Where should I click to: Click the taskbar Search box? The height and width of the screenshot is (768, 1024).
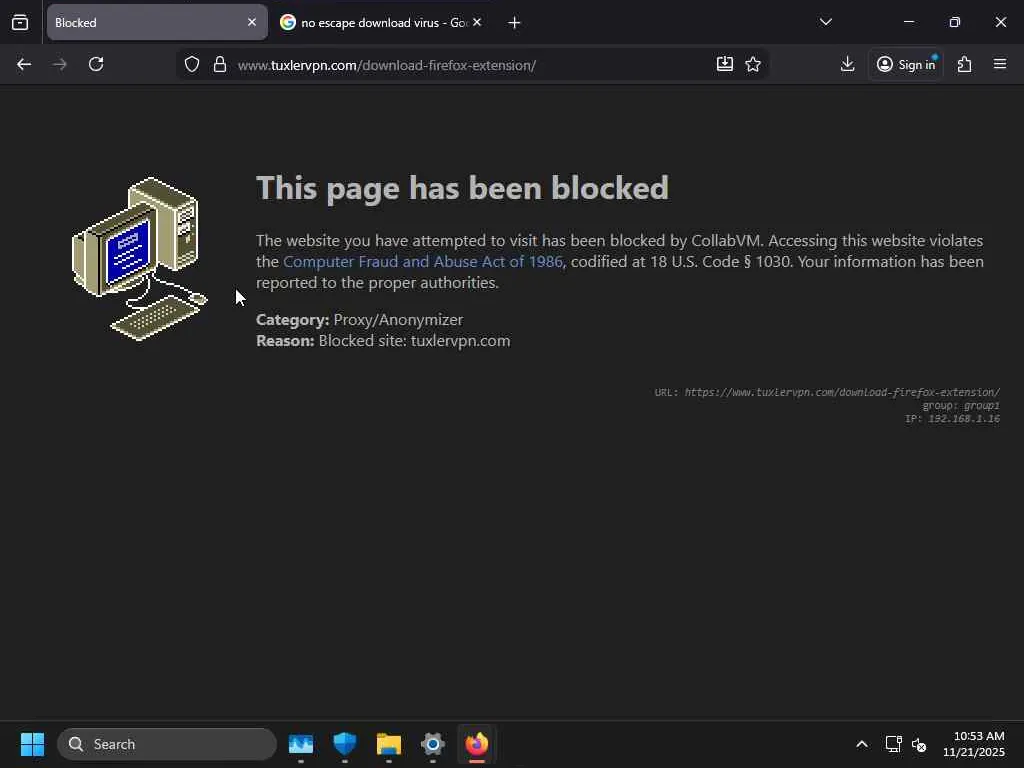coord(167,744)
